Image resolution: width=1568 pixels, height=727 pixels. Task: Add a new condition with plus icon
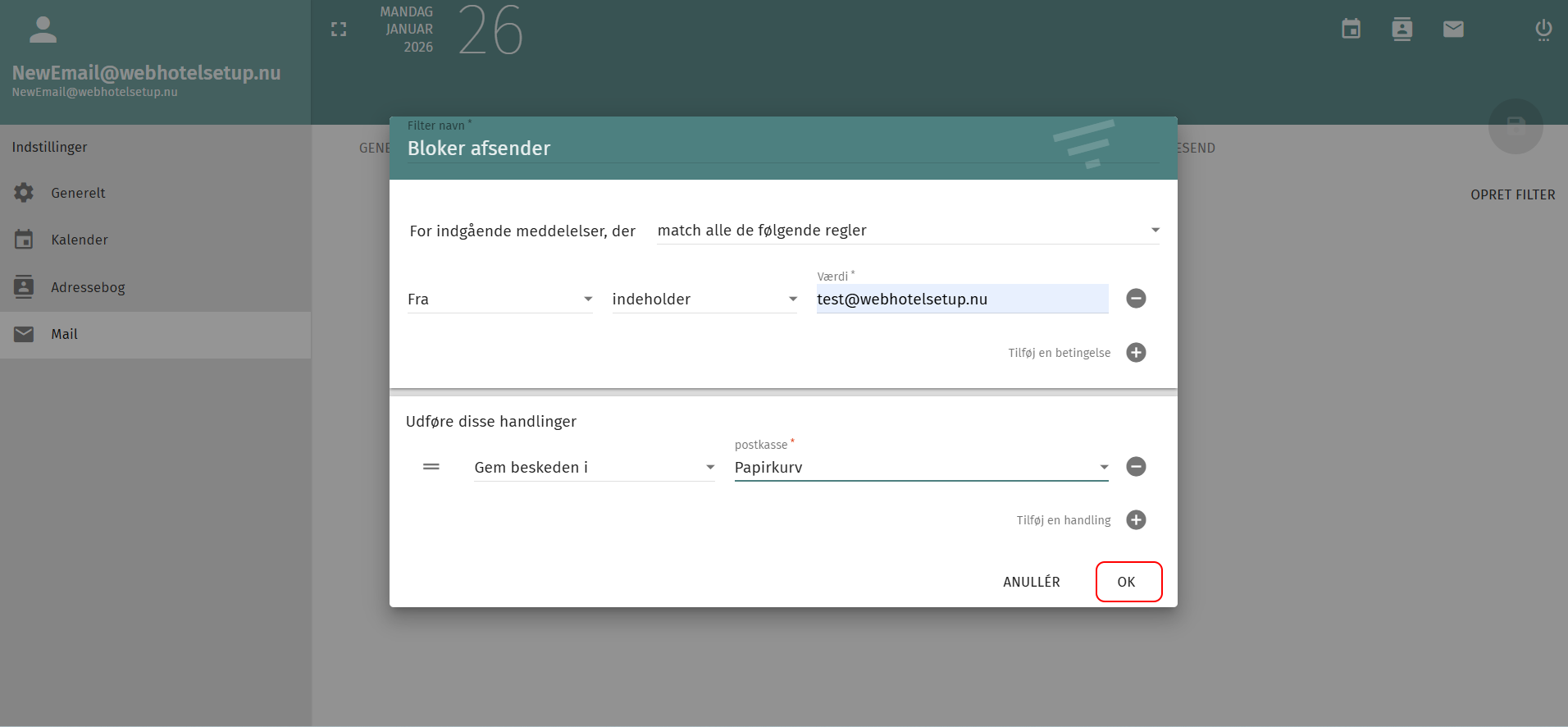pyautogui.click(x=1136, y=353)
